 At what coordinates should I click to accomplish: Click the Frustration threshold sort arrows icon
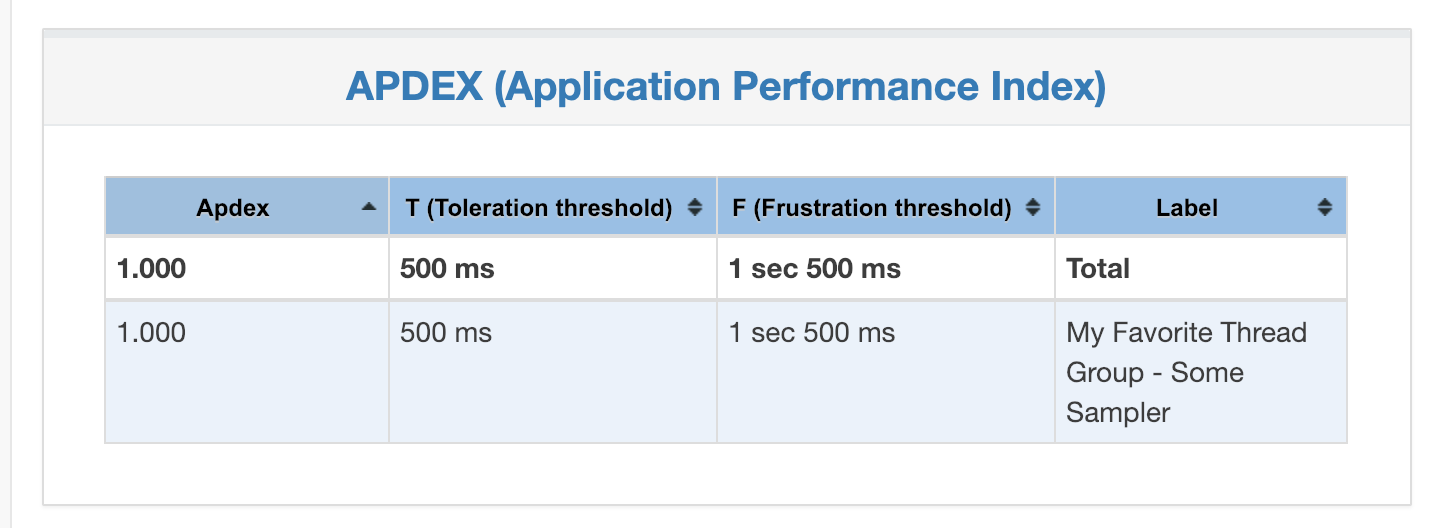[1034, 208]
